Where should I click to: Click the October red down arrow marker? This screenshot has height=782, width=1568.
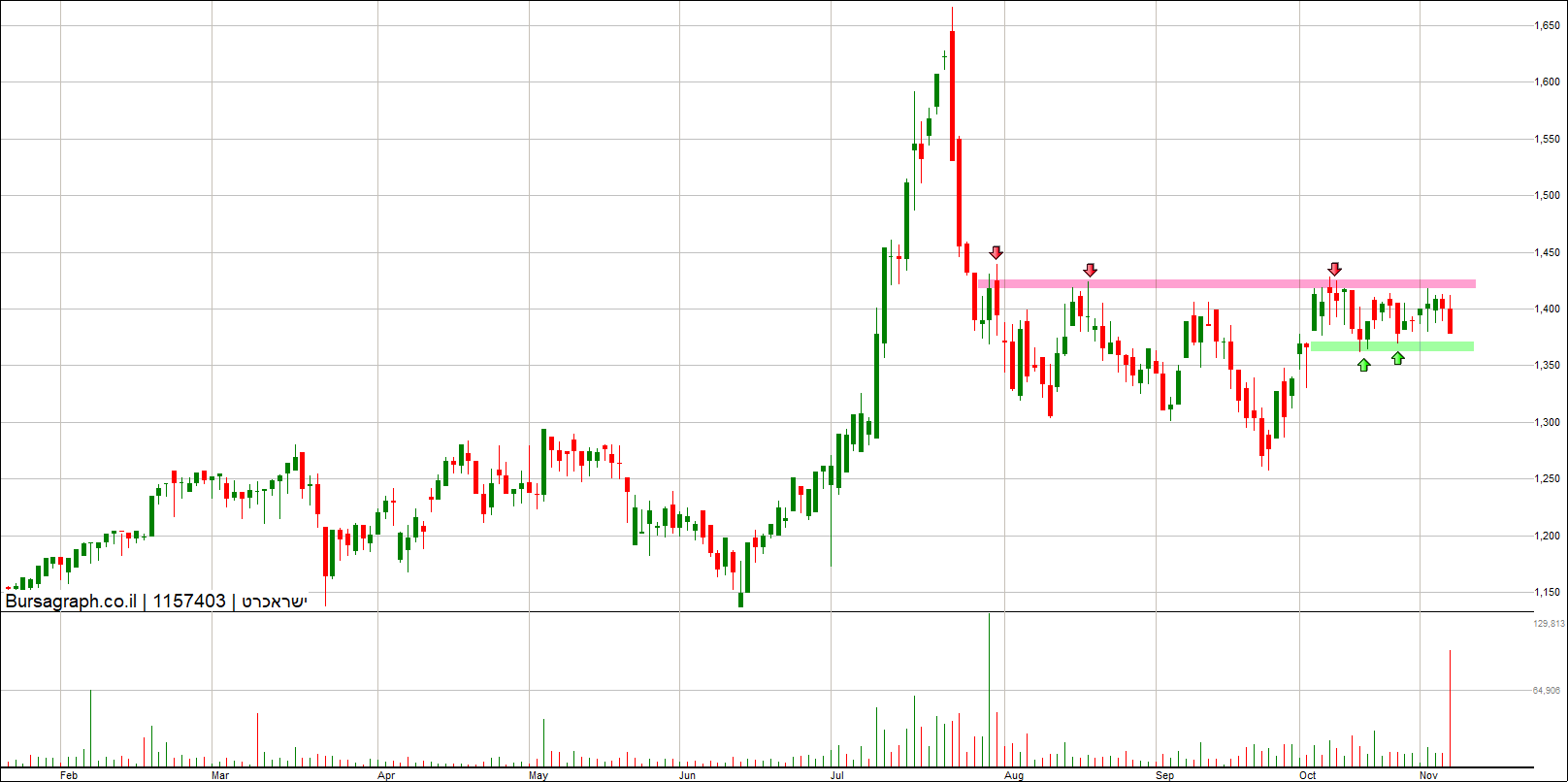1335,269
